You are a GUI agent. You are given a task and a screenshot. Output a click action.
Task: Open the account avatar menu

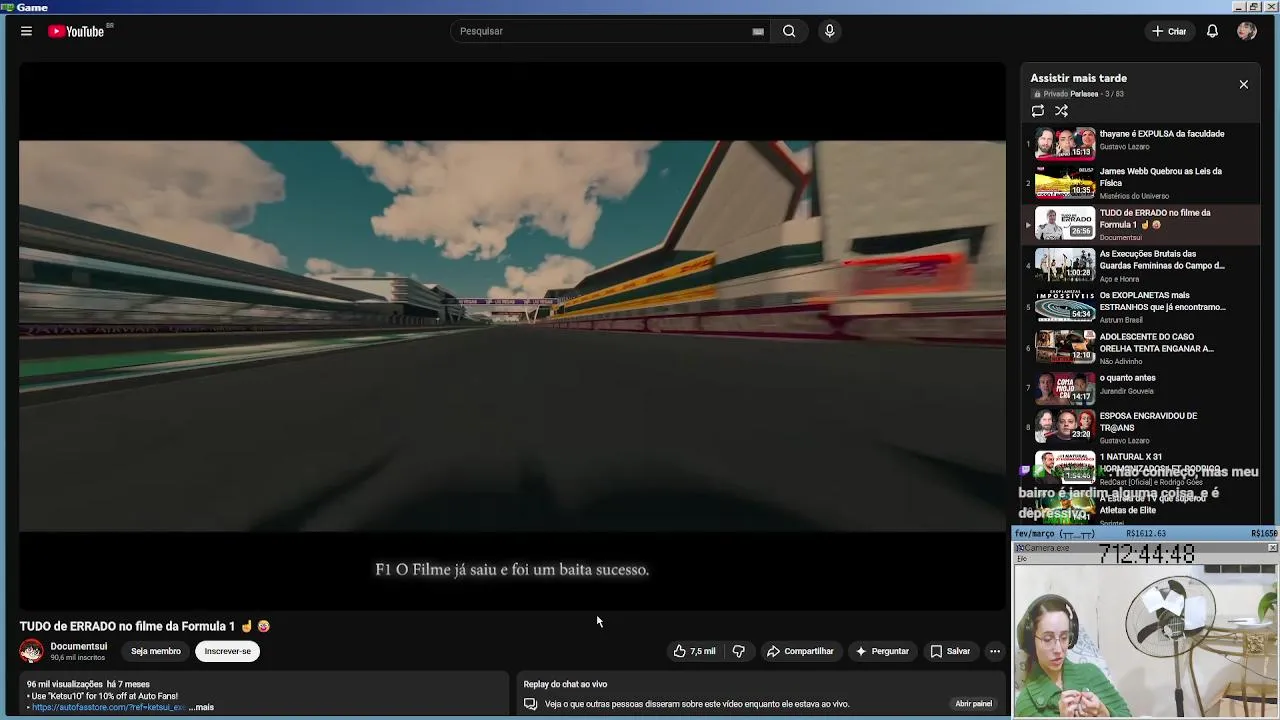coord(1246,31)
